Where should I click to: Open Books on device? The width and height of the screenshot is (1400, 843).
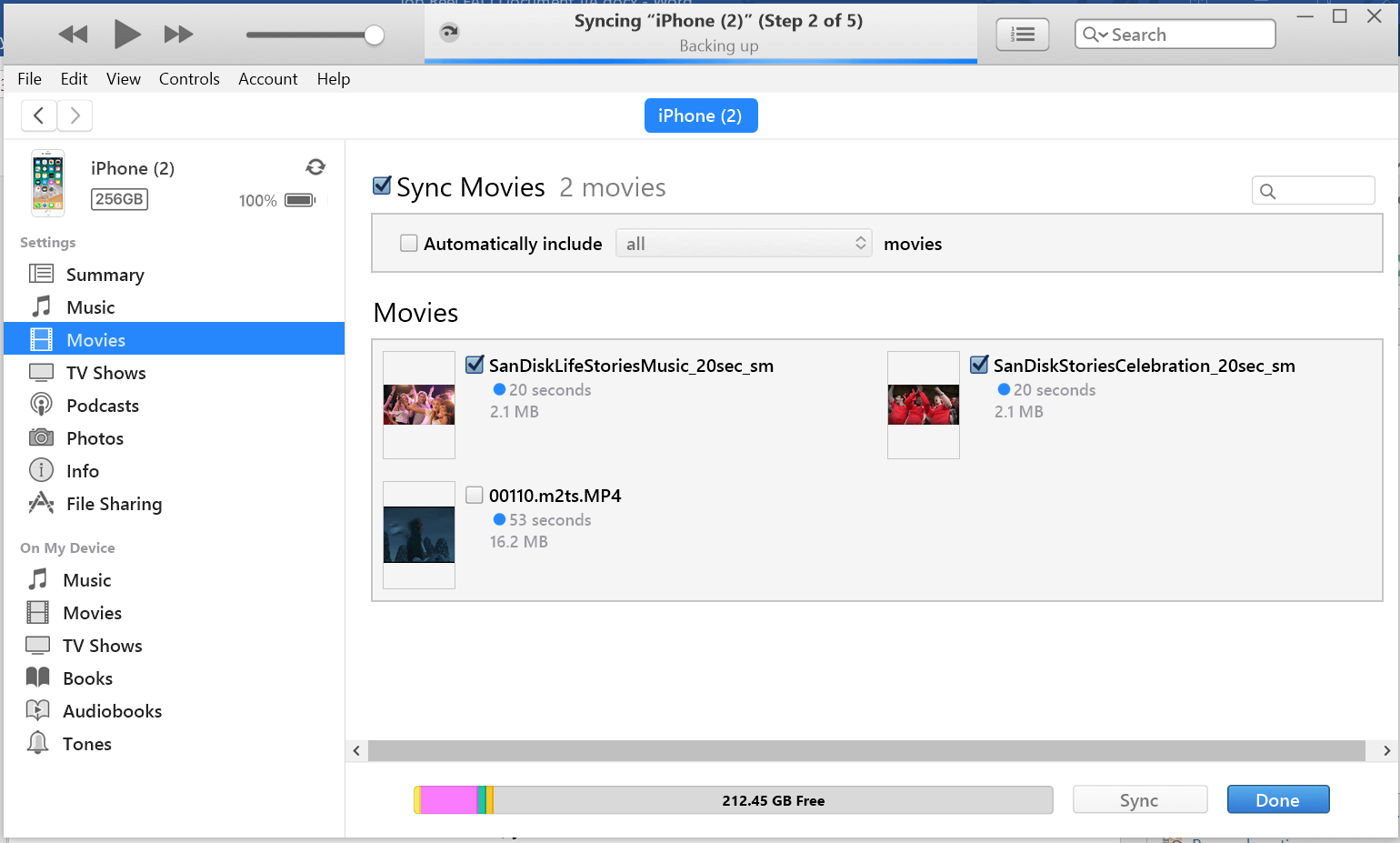175,678
